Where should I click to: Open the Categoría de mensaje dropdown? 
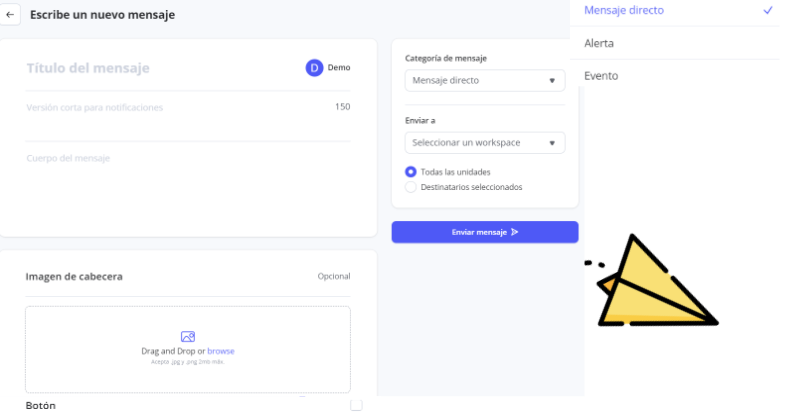click(x=485, y=80)
